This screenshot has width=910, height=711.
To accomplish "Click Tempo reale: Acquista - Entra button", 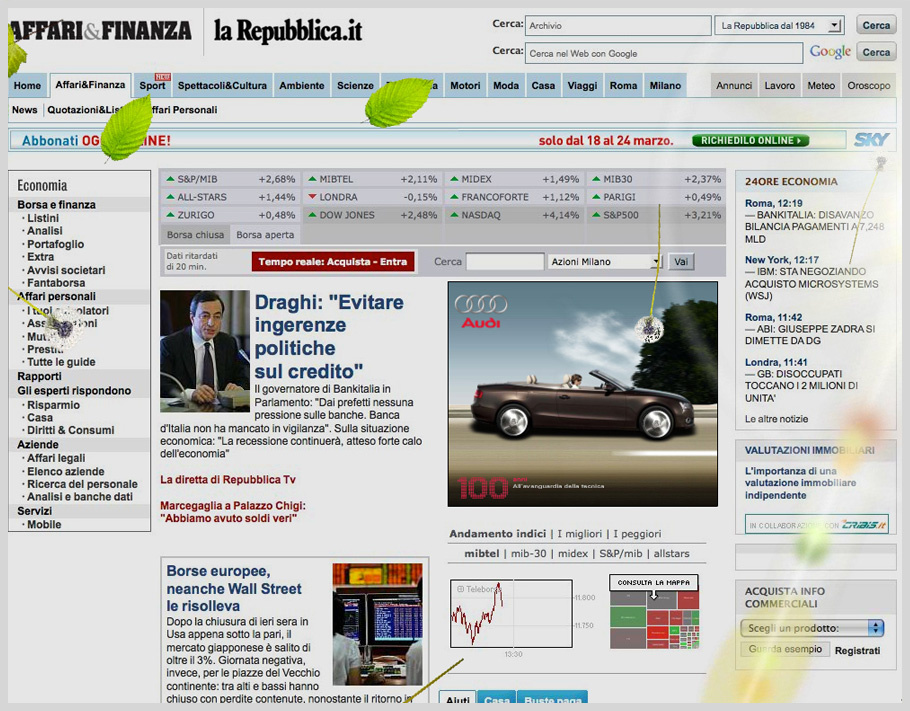I will [333, 262].
